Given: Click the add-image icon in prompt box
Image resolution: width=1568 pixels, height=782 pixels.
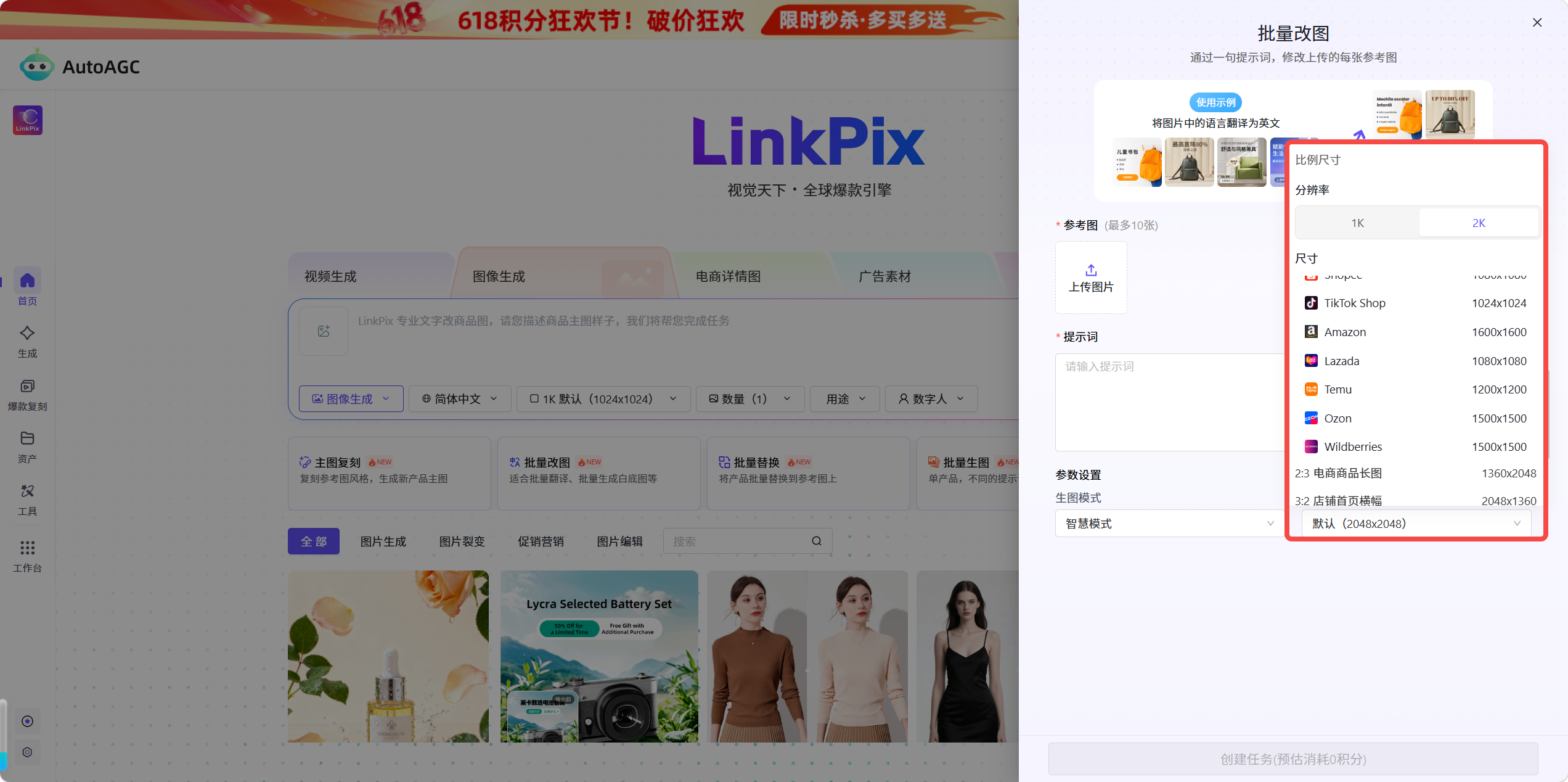Looking at the screenshot, I should tap(324, 331).
